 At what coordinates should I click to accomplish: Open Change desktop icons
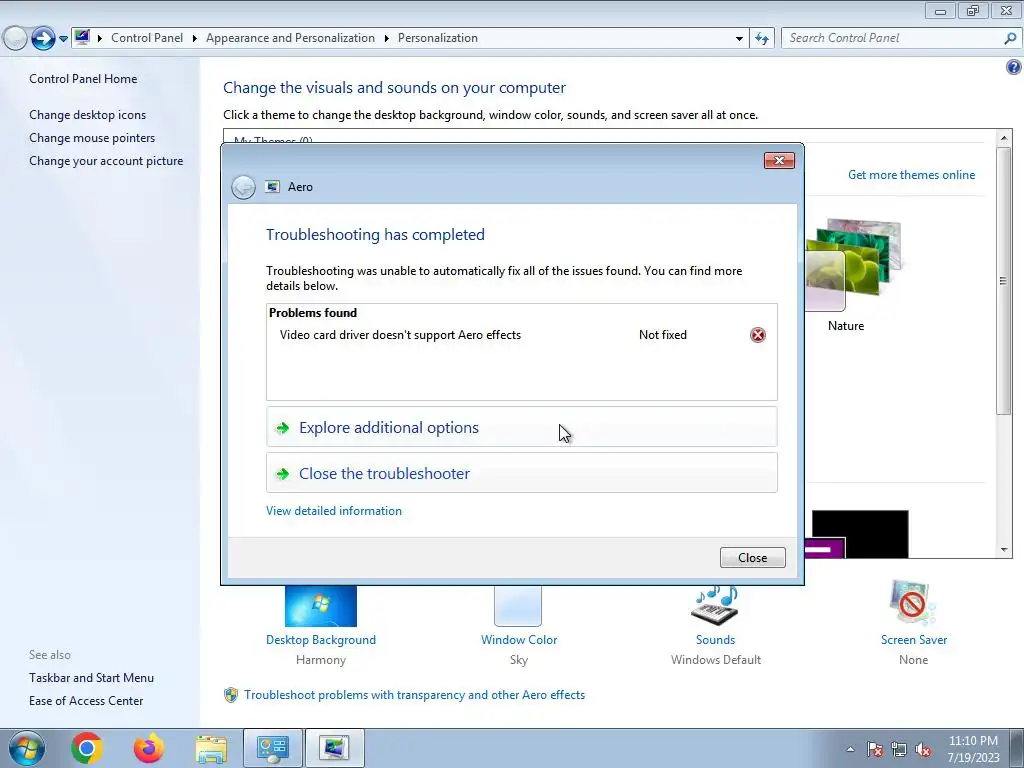pyautogui.click(x=88, y=115)
